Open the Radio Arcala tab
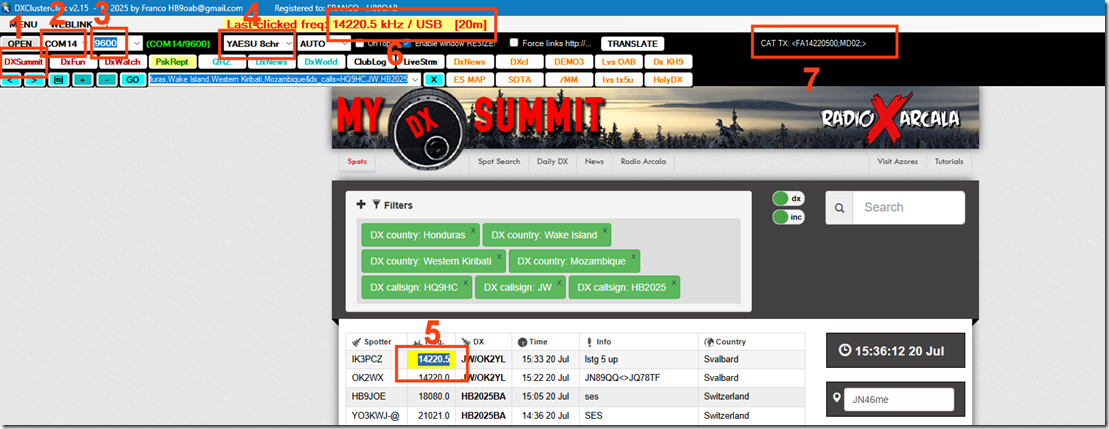The image size is (1109, 429). pos(643,161)
